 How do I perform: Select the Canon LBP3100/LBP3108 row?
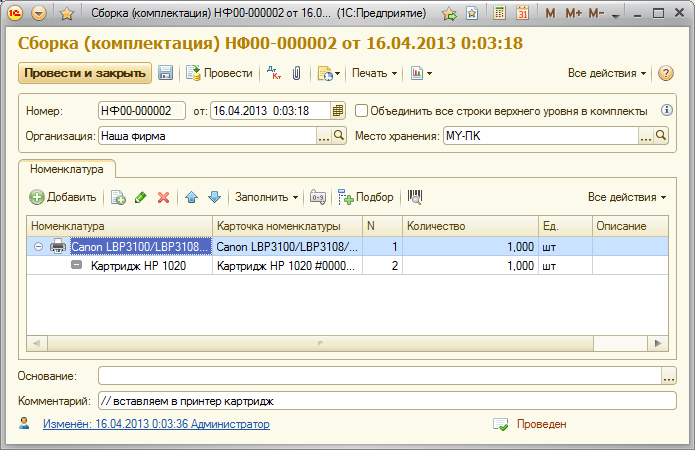tap(348, 247)
